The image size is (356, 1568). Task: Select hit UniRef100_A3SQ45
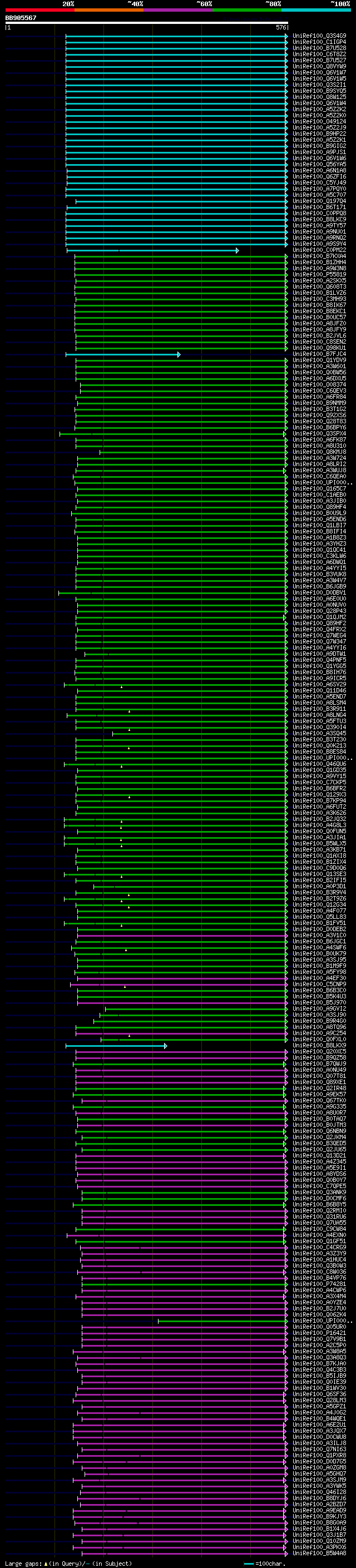click(x=319, y=734)
